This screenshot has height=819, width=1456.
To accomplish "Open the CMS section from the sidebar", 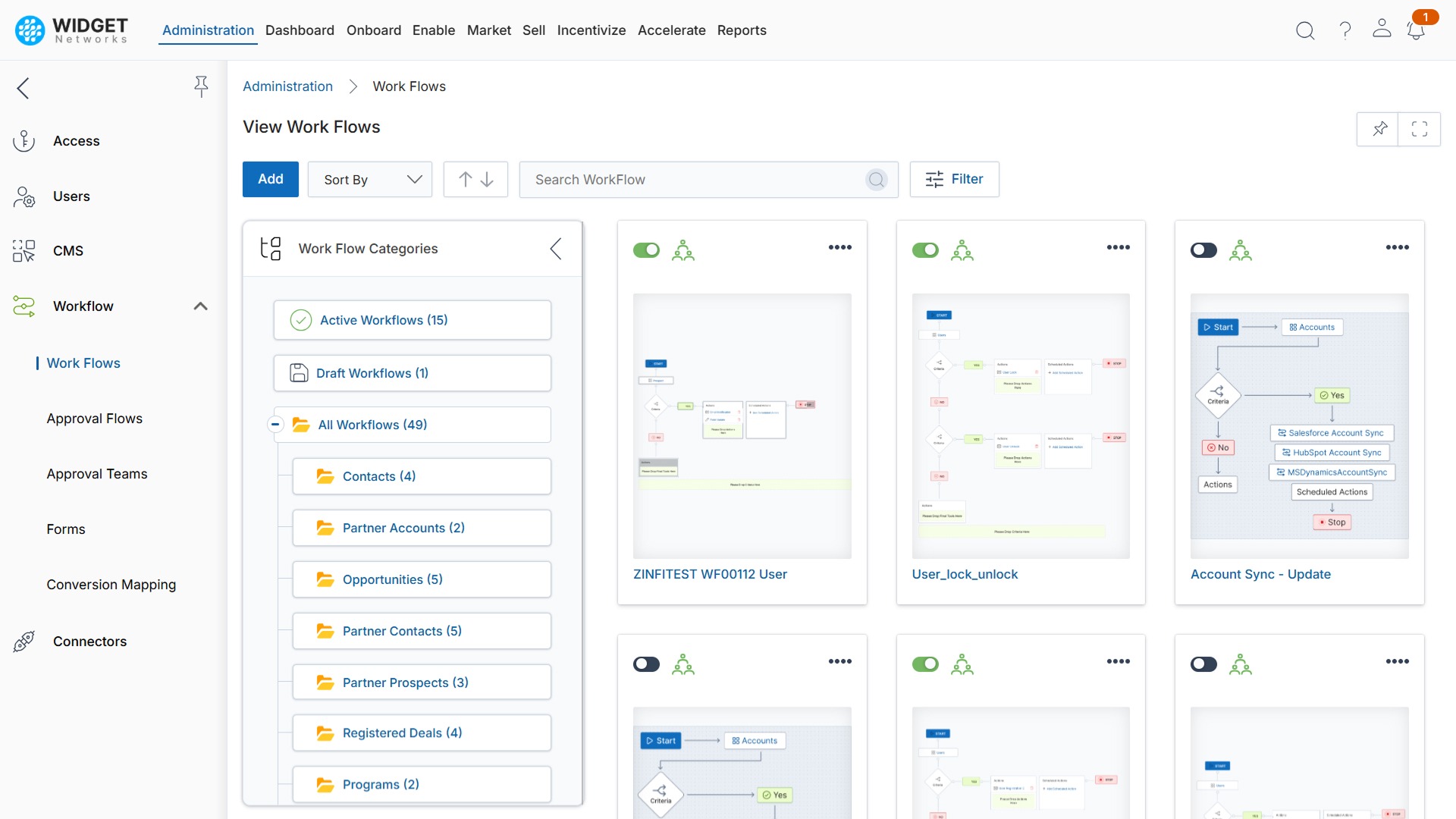I will [23, 250].
